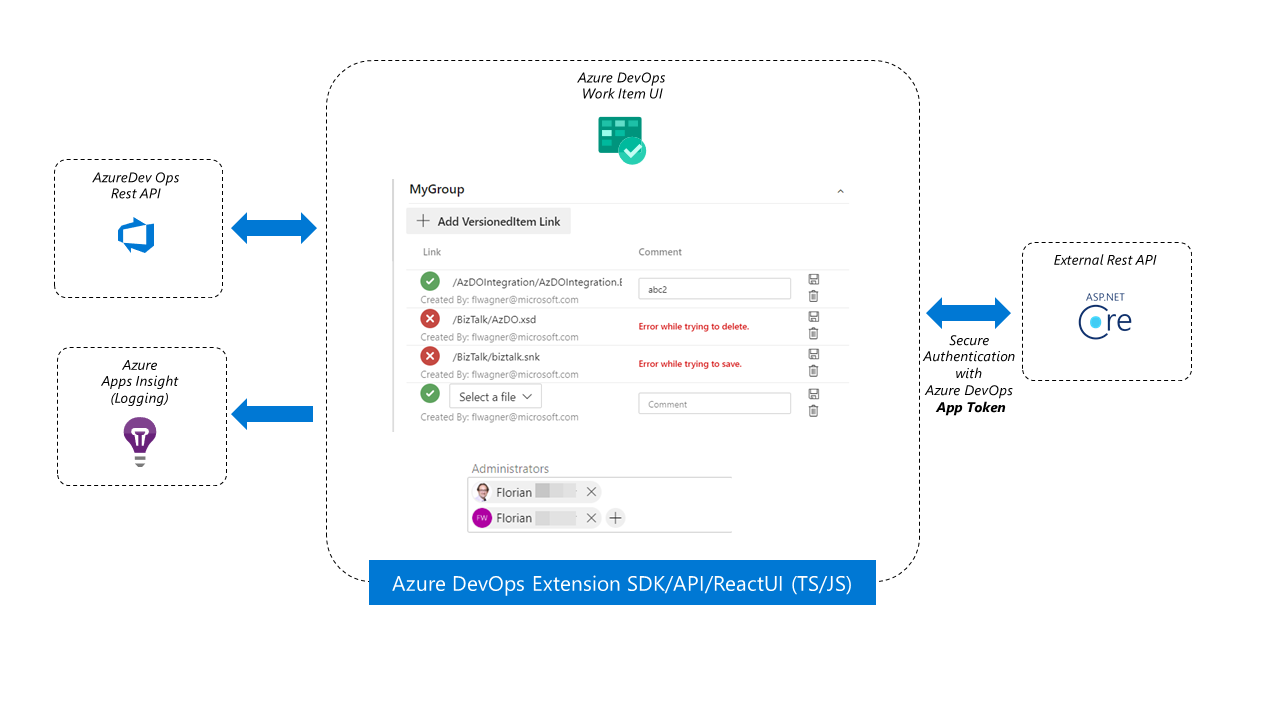Collapse the MyGroup section

840,191
